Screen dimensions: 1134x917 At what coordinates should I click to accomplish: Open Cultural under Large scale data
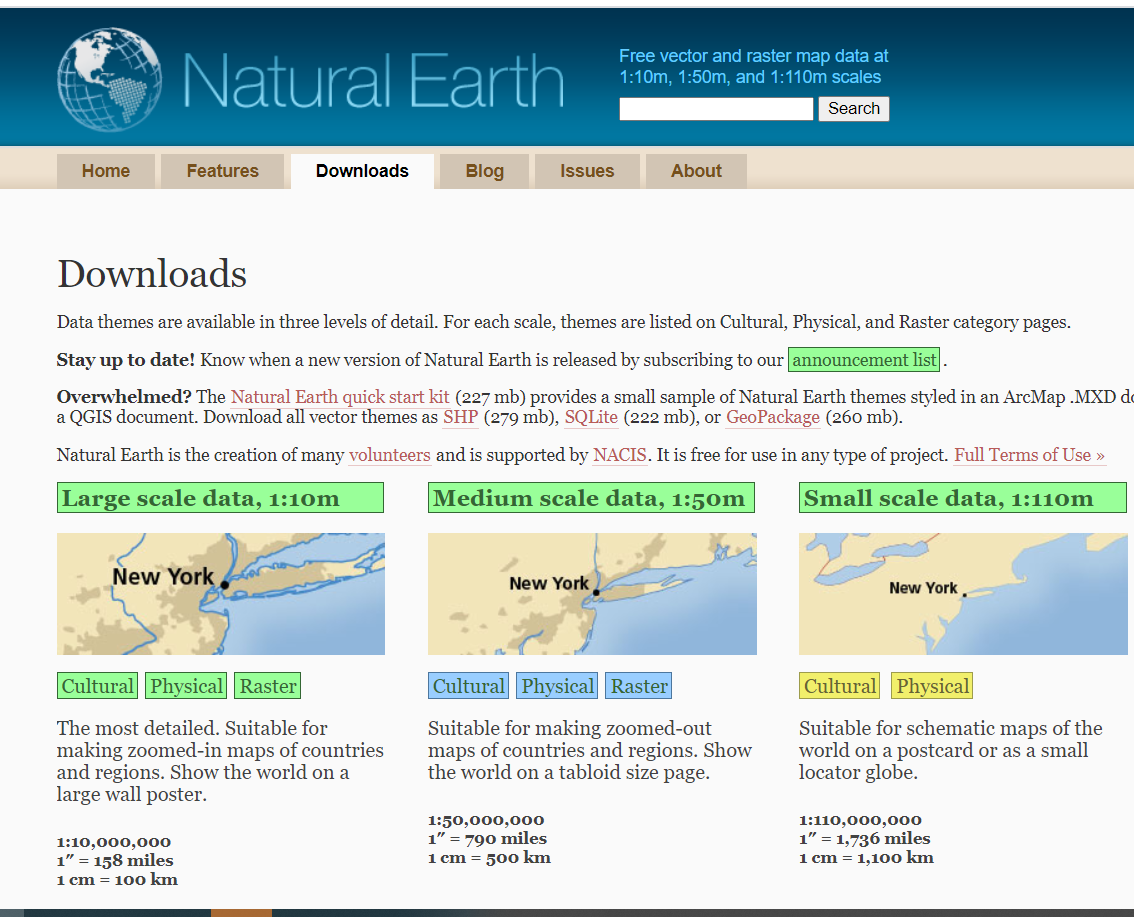click(x=97, y=686)
